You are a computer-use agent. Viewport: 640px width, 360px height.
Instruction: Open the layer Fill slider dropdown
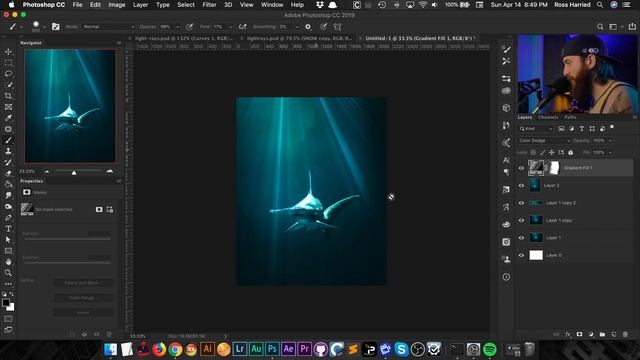(610, 152)
